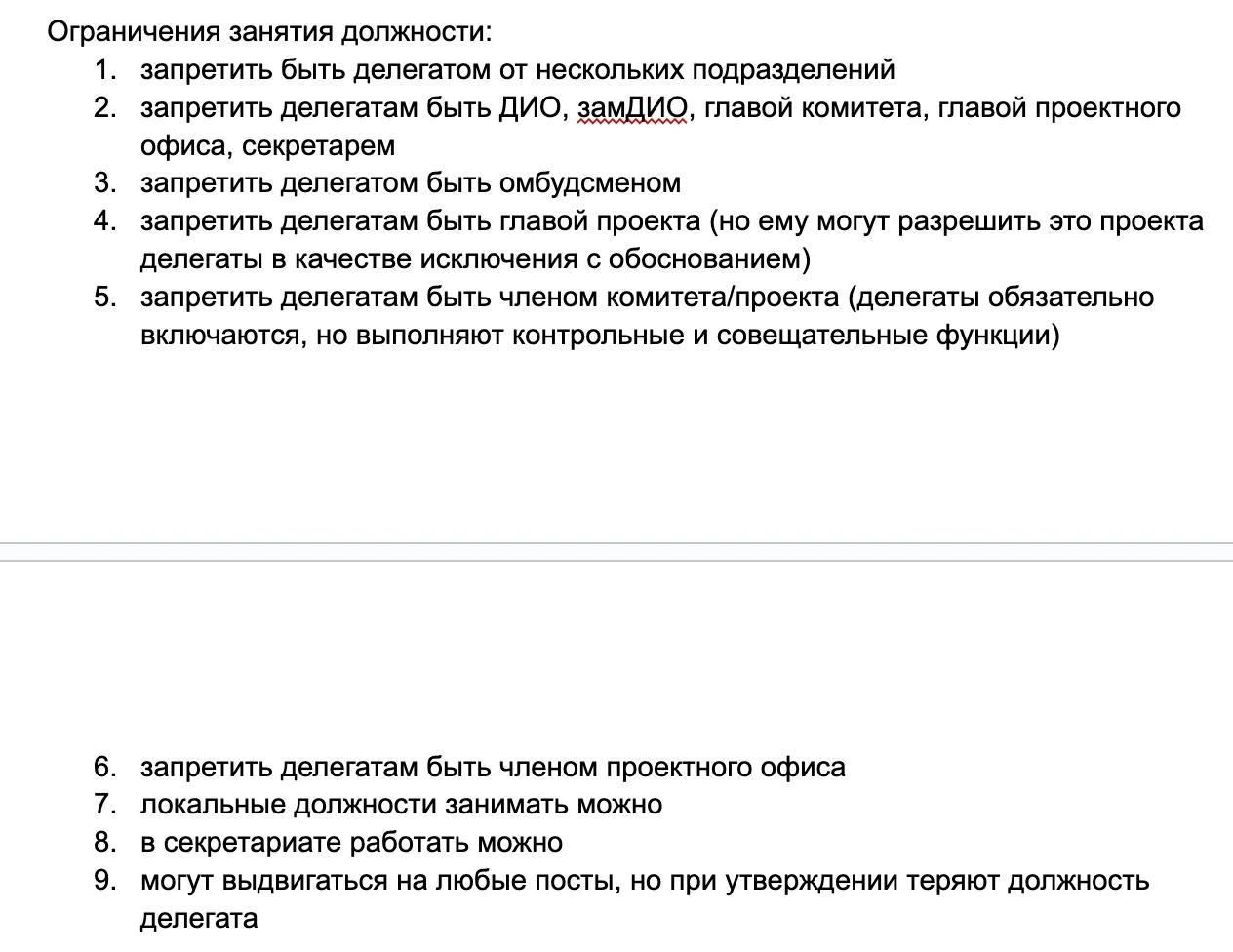This screenshot has height=952, width=1233.
Task: Click the phrase "контрольные и совещательные функции)"
Action: [x=786, y=336]
